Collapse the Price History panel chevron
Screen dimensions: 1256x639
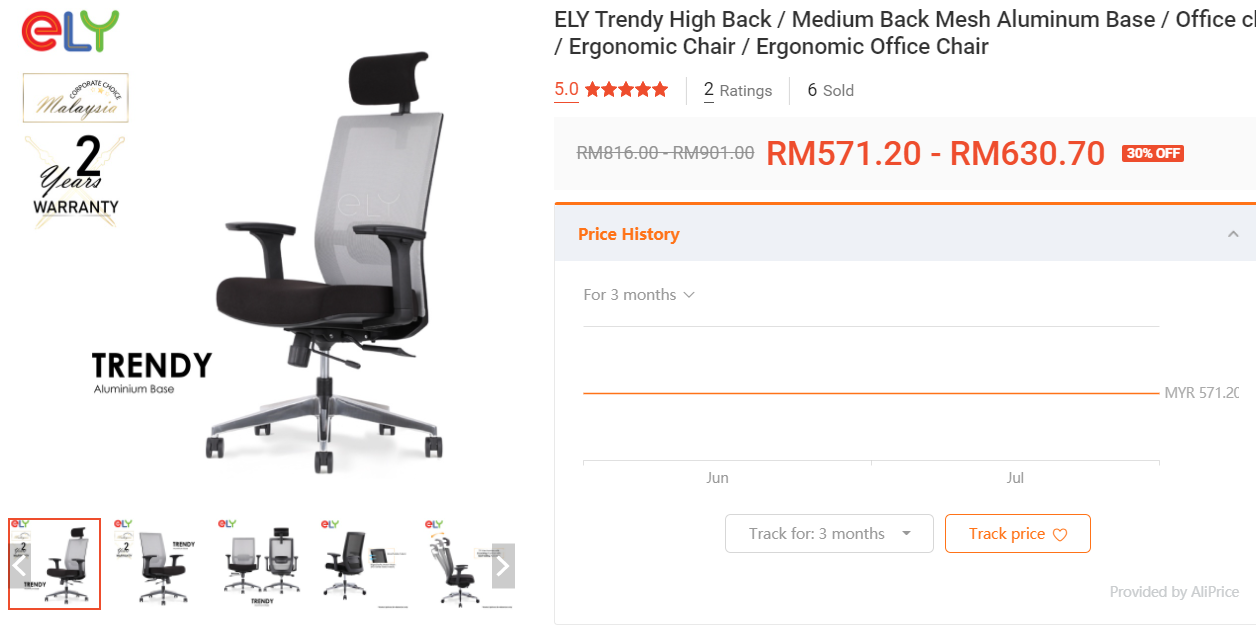tap(1233, 234)
